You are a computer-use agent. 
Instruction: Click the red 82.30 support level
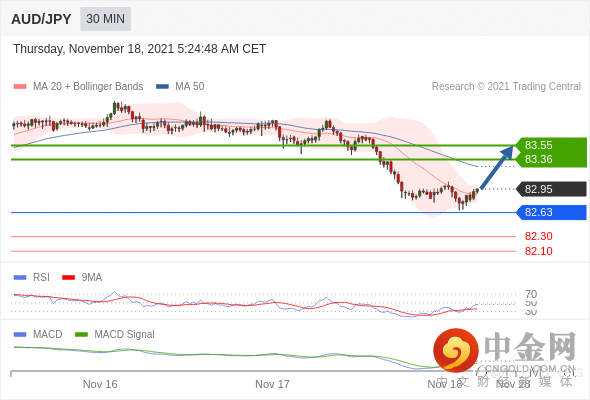538,236
